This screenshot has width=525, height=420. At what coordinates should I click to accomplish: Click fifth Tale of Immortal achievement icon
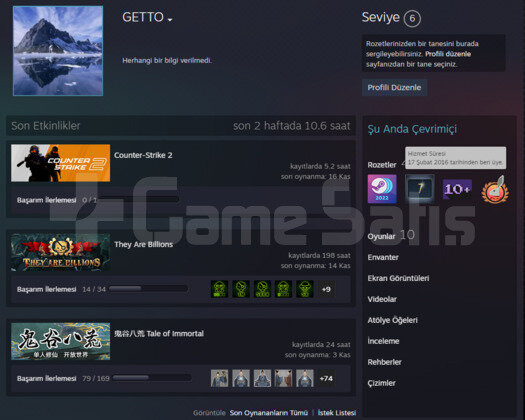[x=305, y=378]
